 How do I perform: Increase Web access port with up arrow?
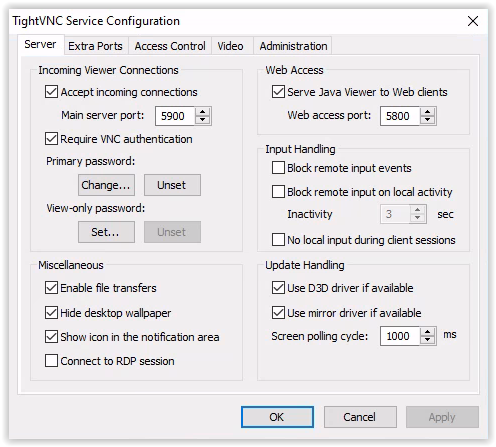(427, 112)
